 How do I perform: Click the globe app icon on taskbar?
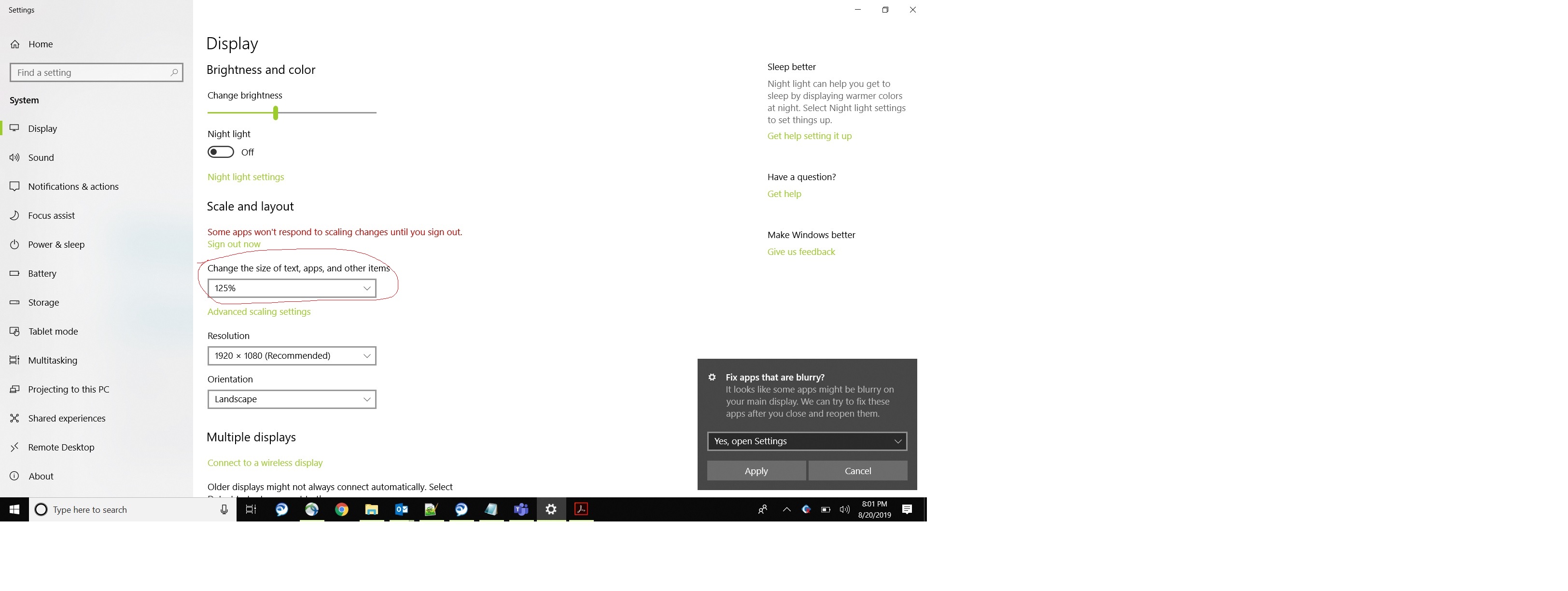point(312,510)
